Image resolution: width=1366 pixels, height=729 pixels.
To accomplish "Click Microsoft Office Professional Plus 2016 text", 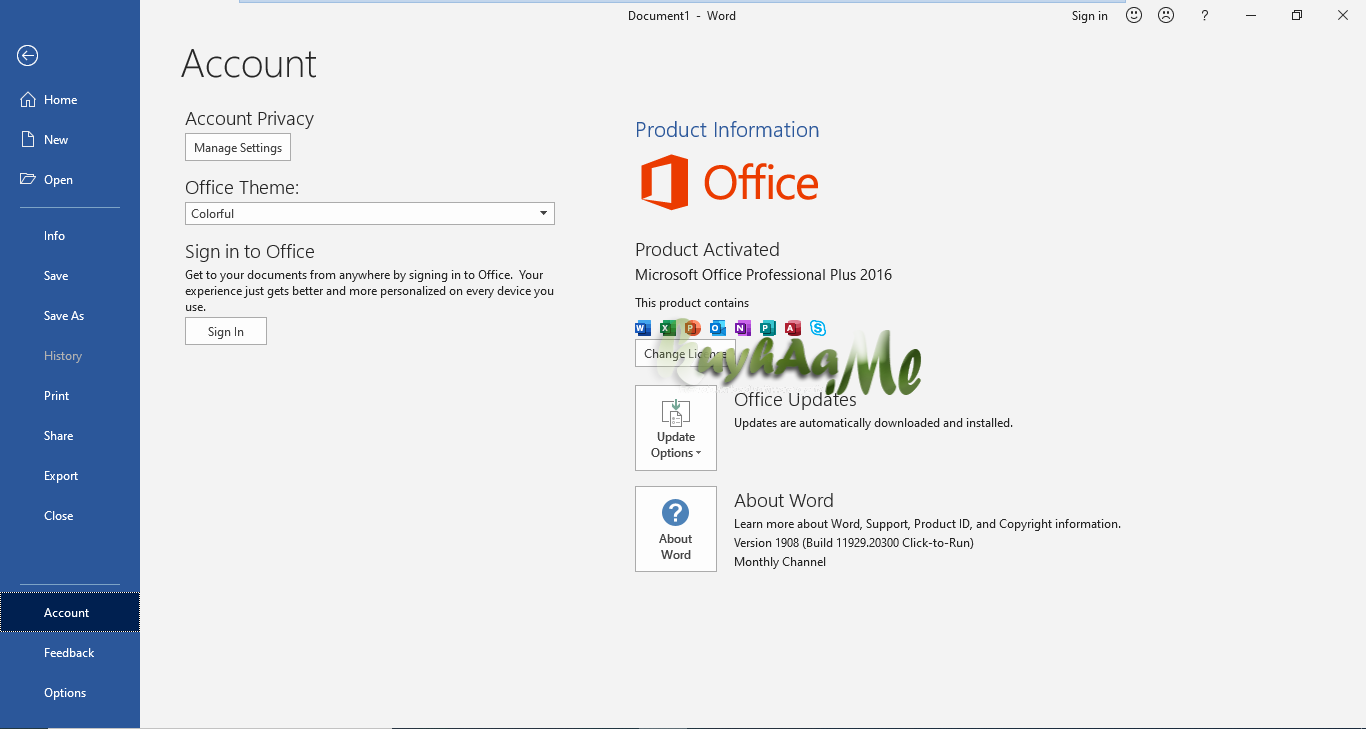I will (763, 275).
